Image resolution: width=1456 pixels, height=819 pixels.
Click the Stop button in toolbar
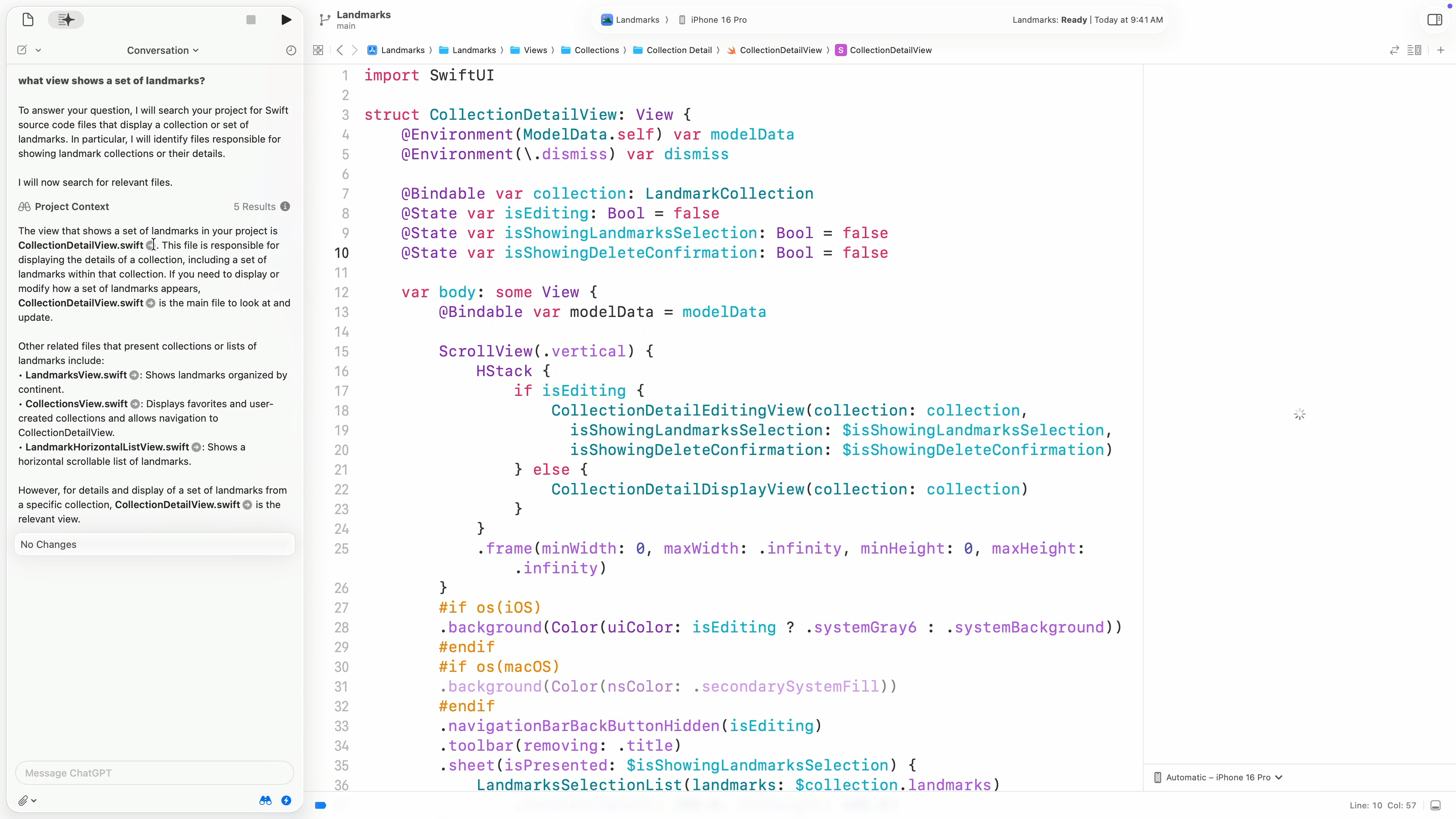[251, 20]
